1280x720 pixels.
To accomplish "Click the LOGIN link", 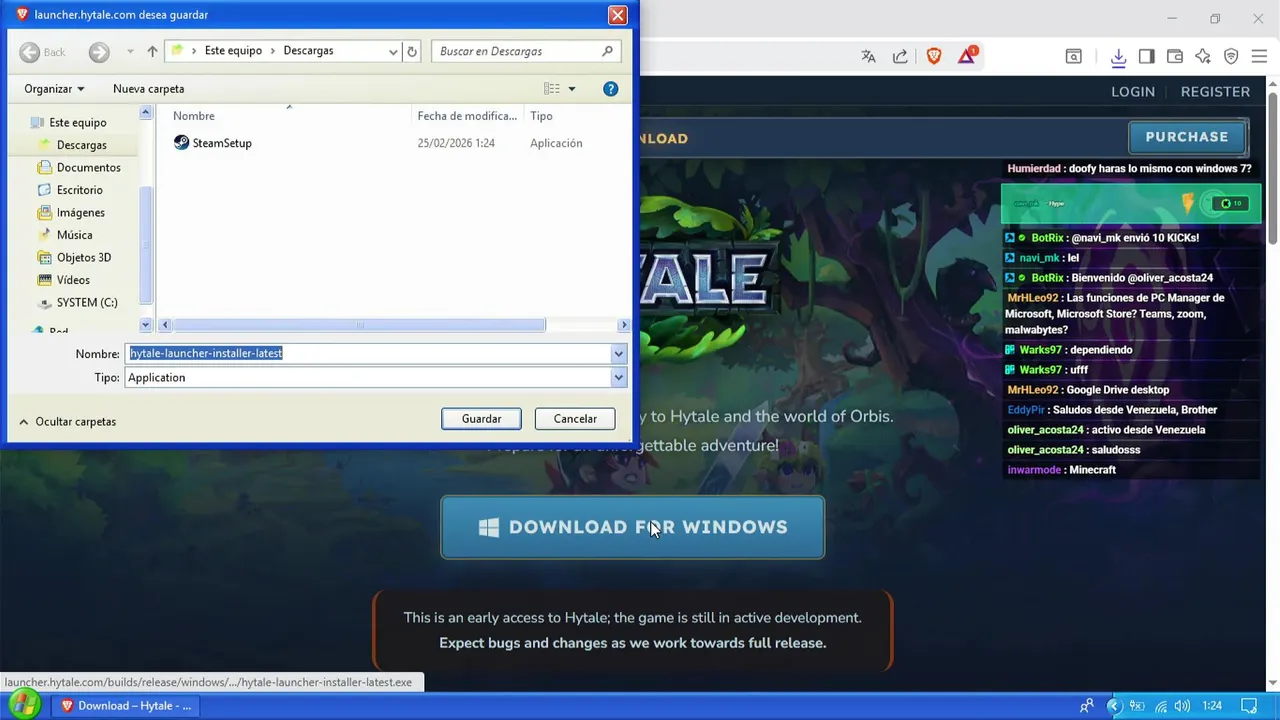I will 1133,91.
